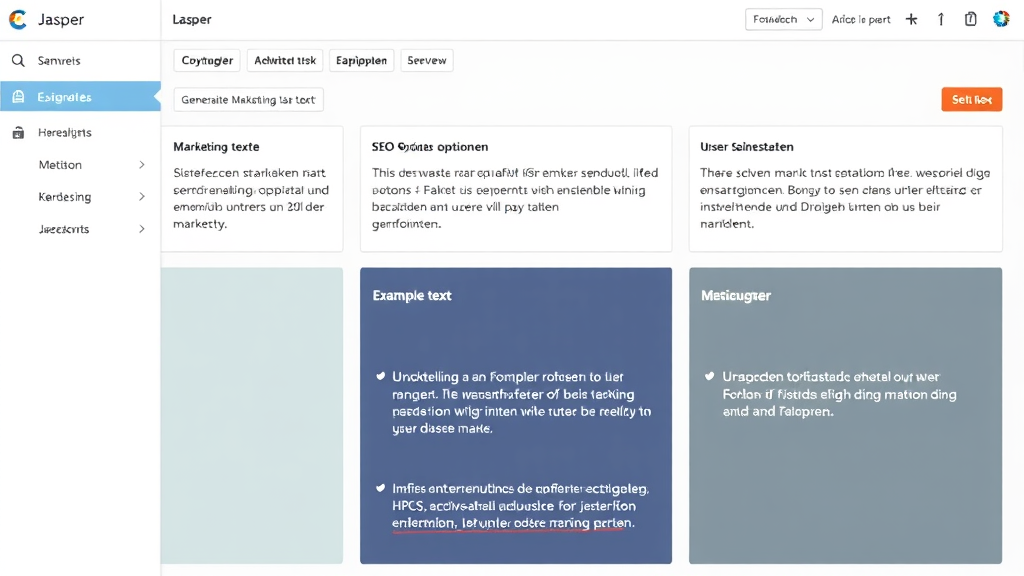Open the colorful profile avatar icon
This screenshot has height=576, width=1024.
pos(1001,19)
